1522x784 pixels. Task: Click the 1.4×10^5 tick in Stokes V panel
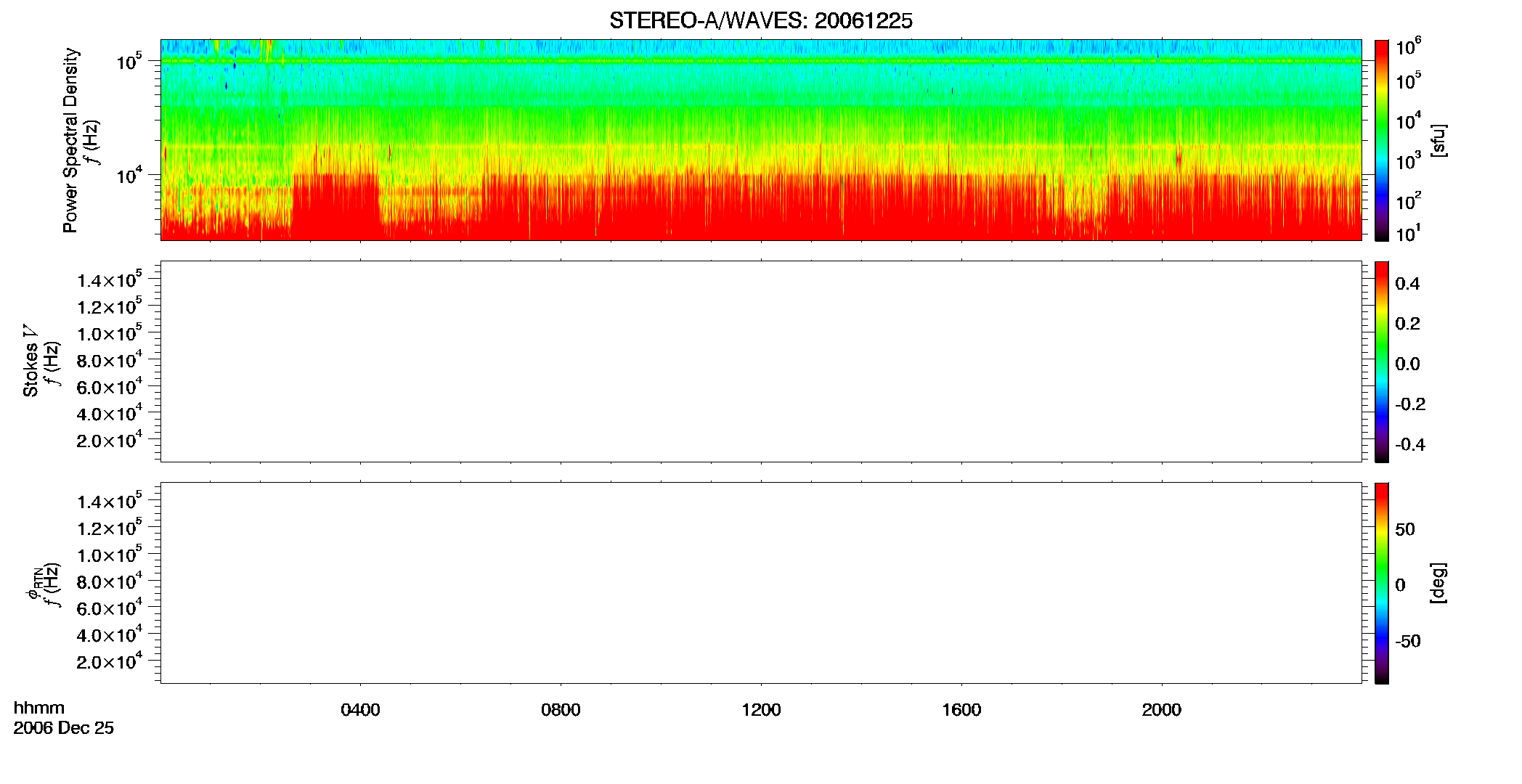coord(110,279)
